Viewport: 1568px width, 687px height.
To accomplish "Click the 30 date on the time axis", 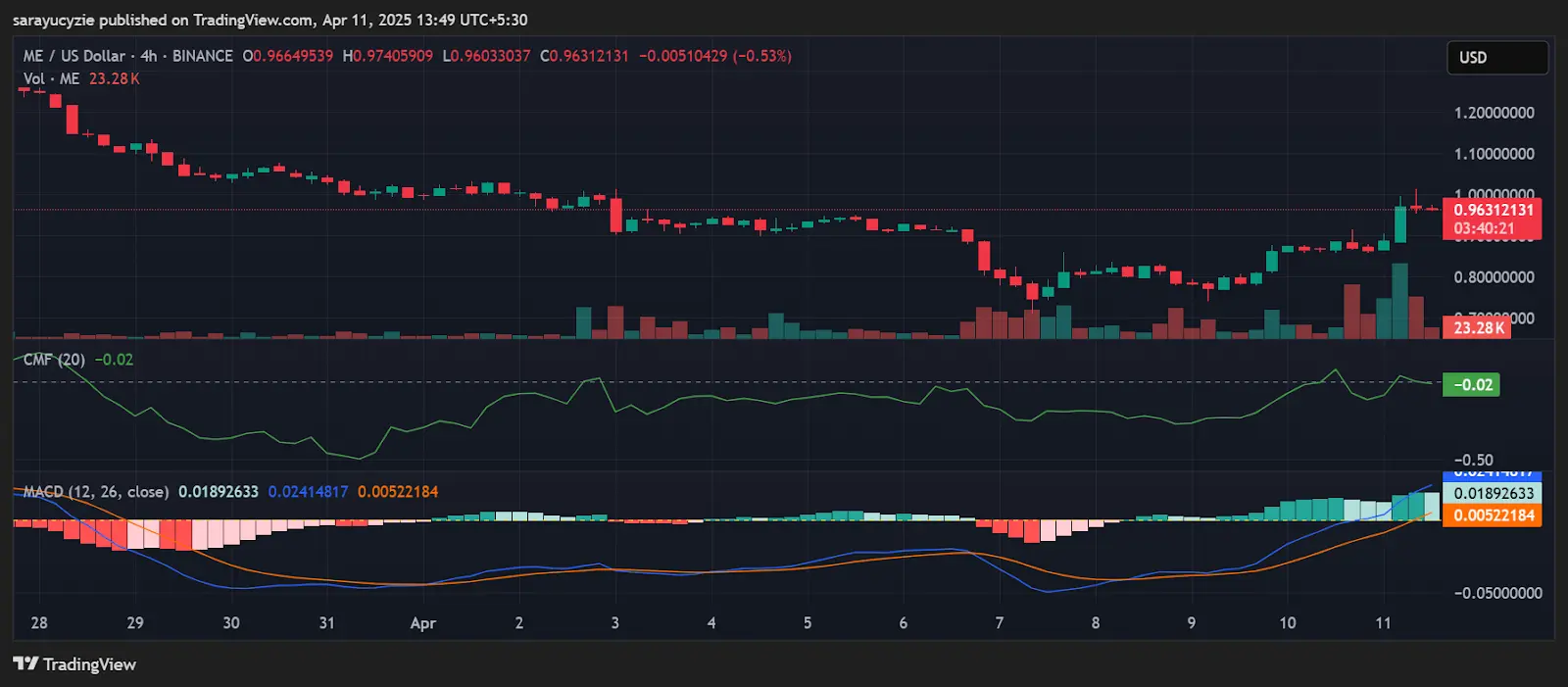I will [x=231, y=623].
